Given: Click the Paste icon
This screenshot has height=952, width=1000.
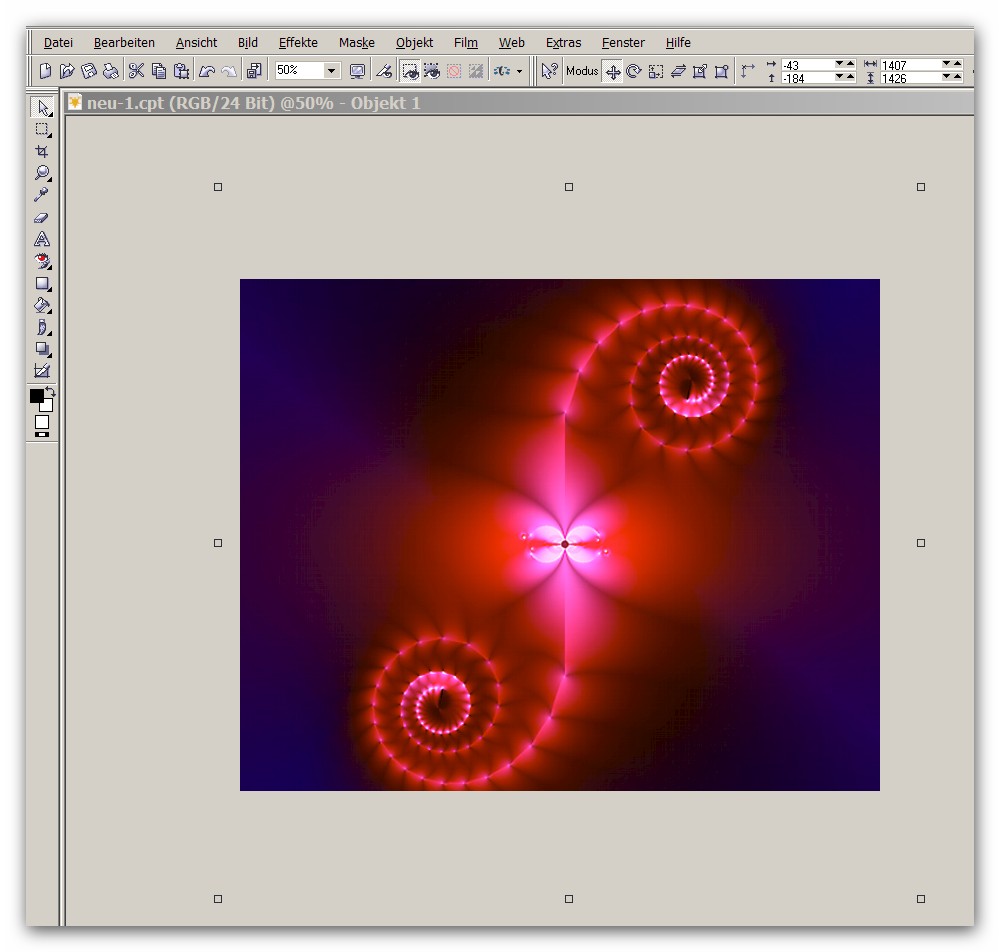Looking at the screenshot, I should 182,71.
